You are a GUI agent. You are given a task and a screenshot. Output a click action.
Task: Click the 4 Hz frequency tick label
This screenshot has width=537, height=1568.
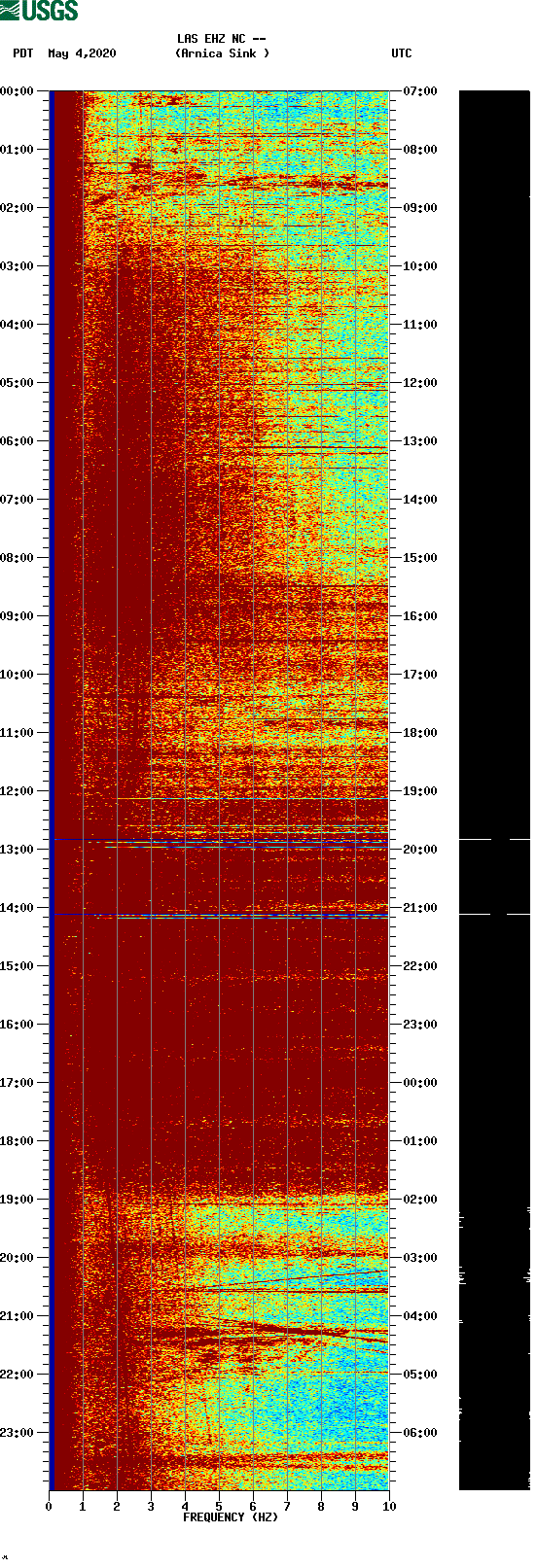click(x=185, y=1507)
